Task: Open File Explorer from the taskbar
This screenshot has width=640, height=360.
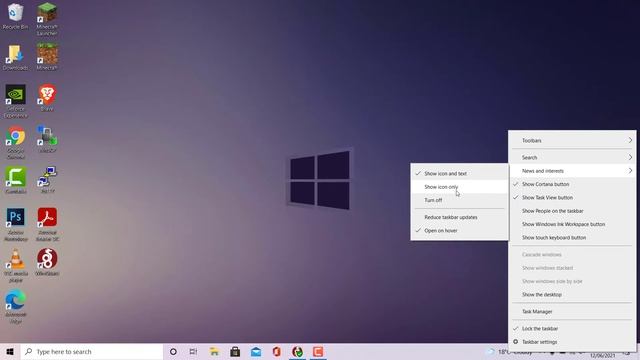Action: (x=214, y=351)
